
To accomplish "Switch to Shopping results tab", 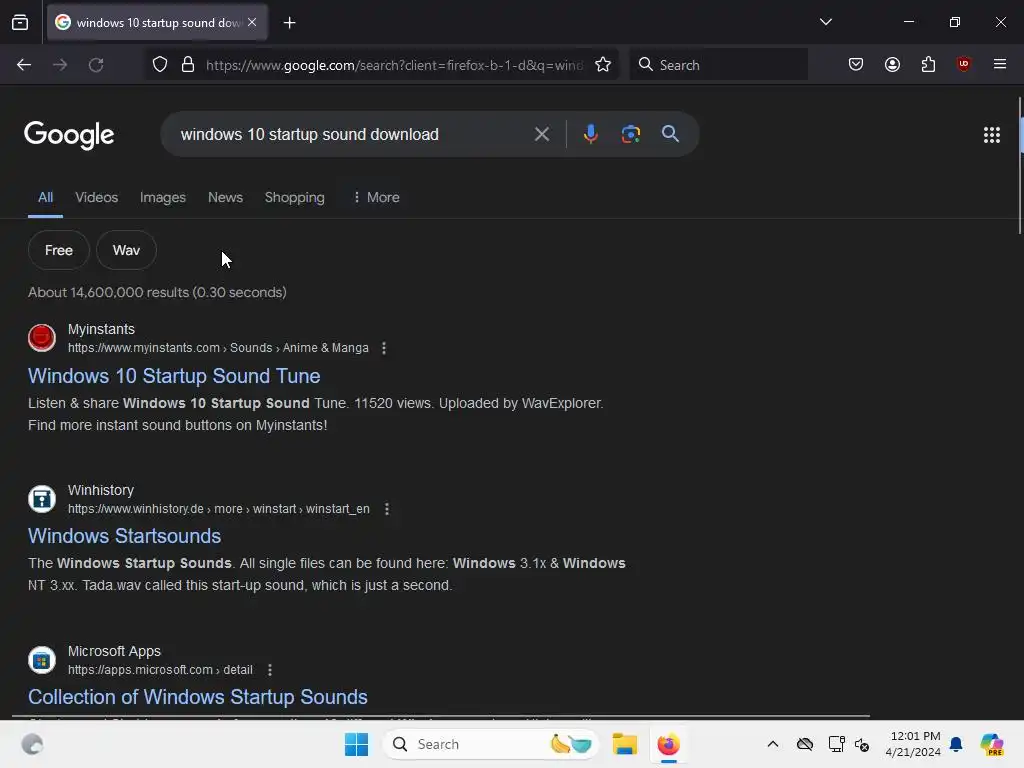I will coord(295,197).
